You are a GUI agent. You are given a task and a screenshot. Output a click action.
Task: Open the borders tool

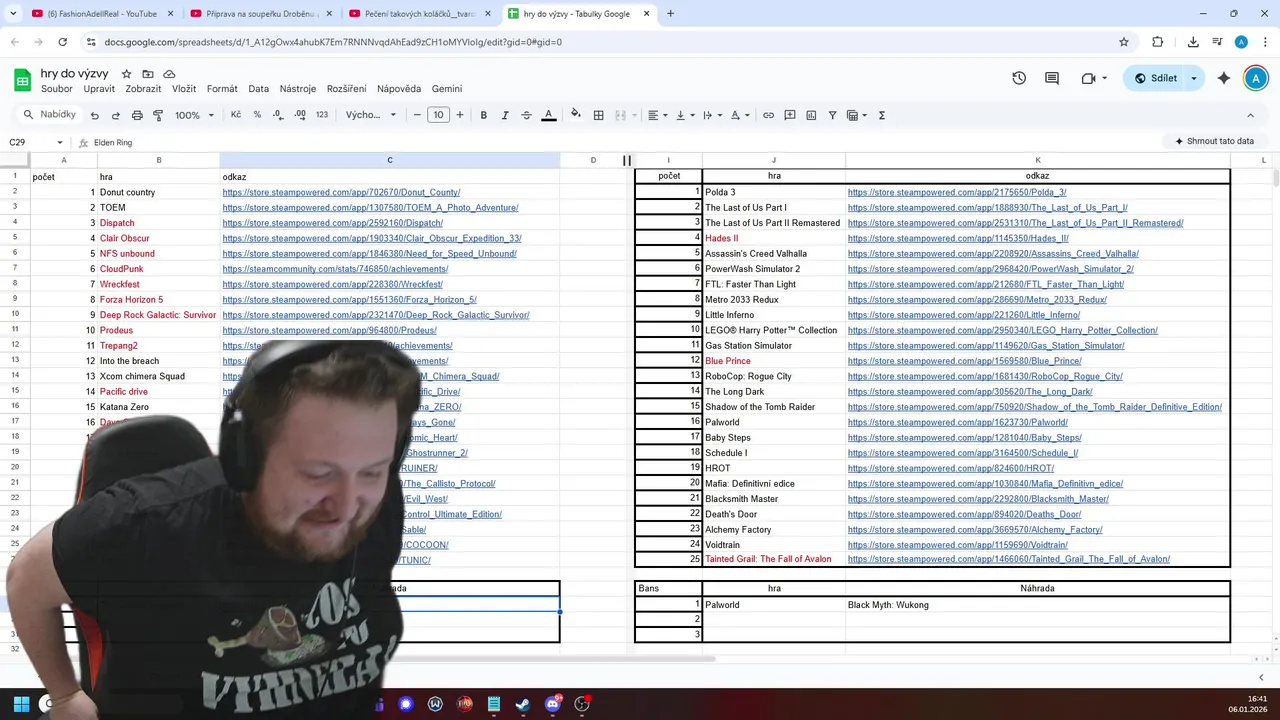(598, 115)
